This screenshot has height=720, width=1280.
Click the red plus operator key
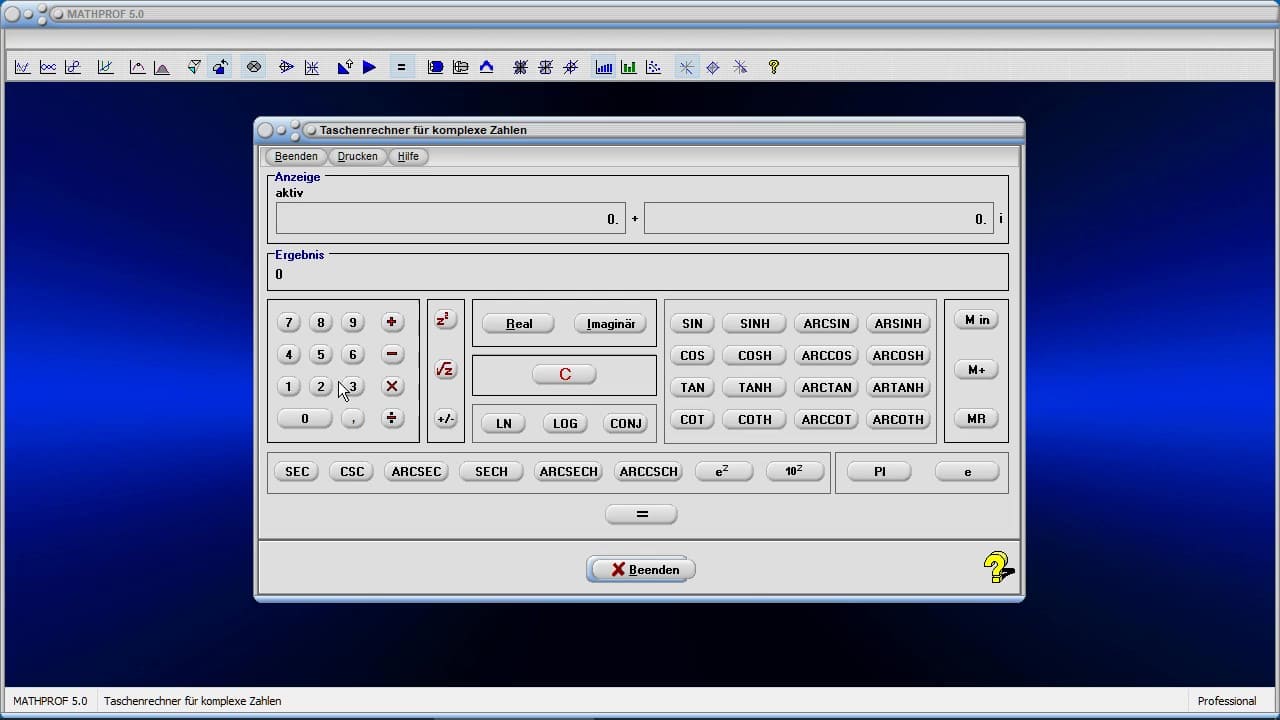392,322
